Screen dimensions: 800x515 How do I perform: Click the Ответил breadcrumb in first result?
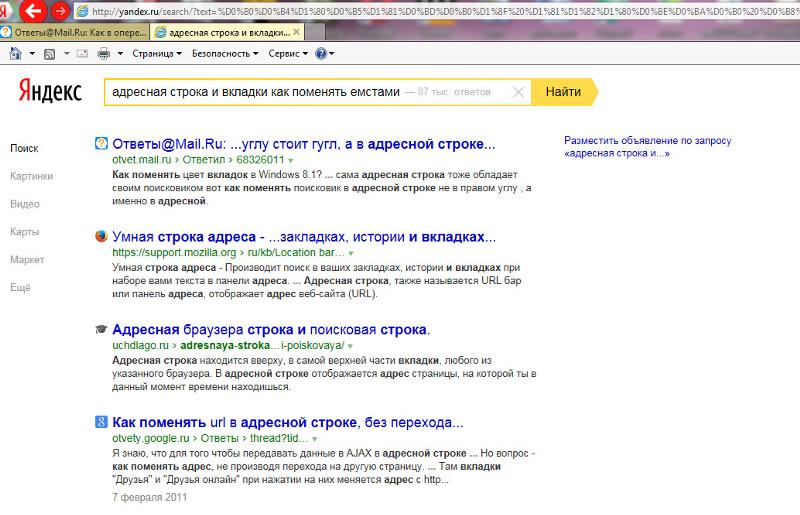click(204, 159)
